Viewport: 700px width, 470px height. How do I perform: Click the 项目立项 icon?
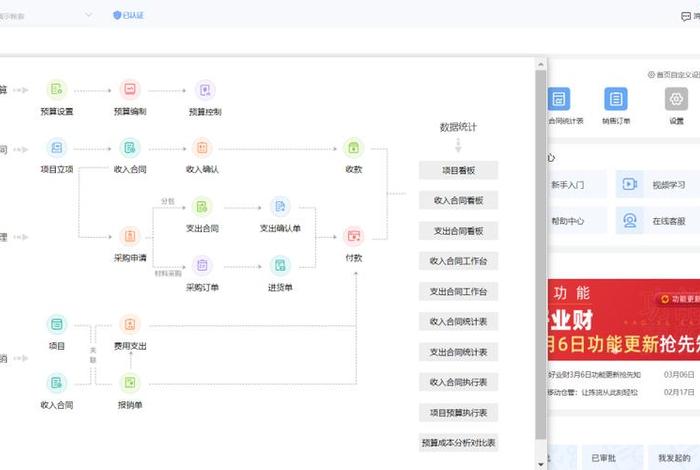coord(57,148)
